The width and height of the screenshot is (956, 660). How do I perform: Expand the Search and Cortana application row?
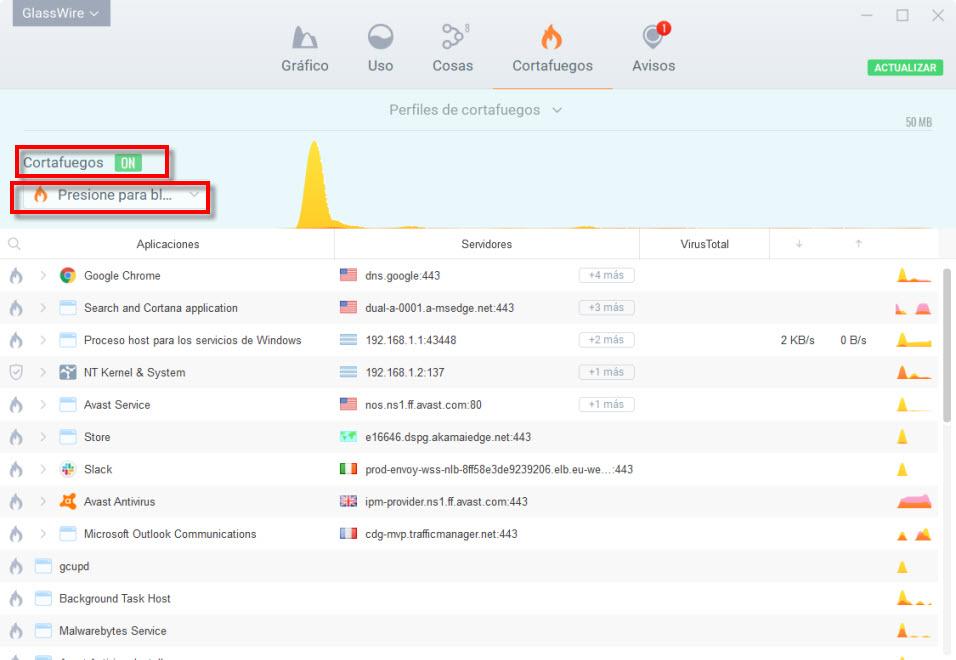click(43, 308)
